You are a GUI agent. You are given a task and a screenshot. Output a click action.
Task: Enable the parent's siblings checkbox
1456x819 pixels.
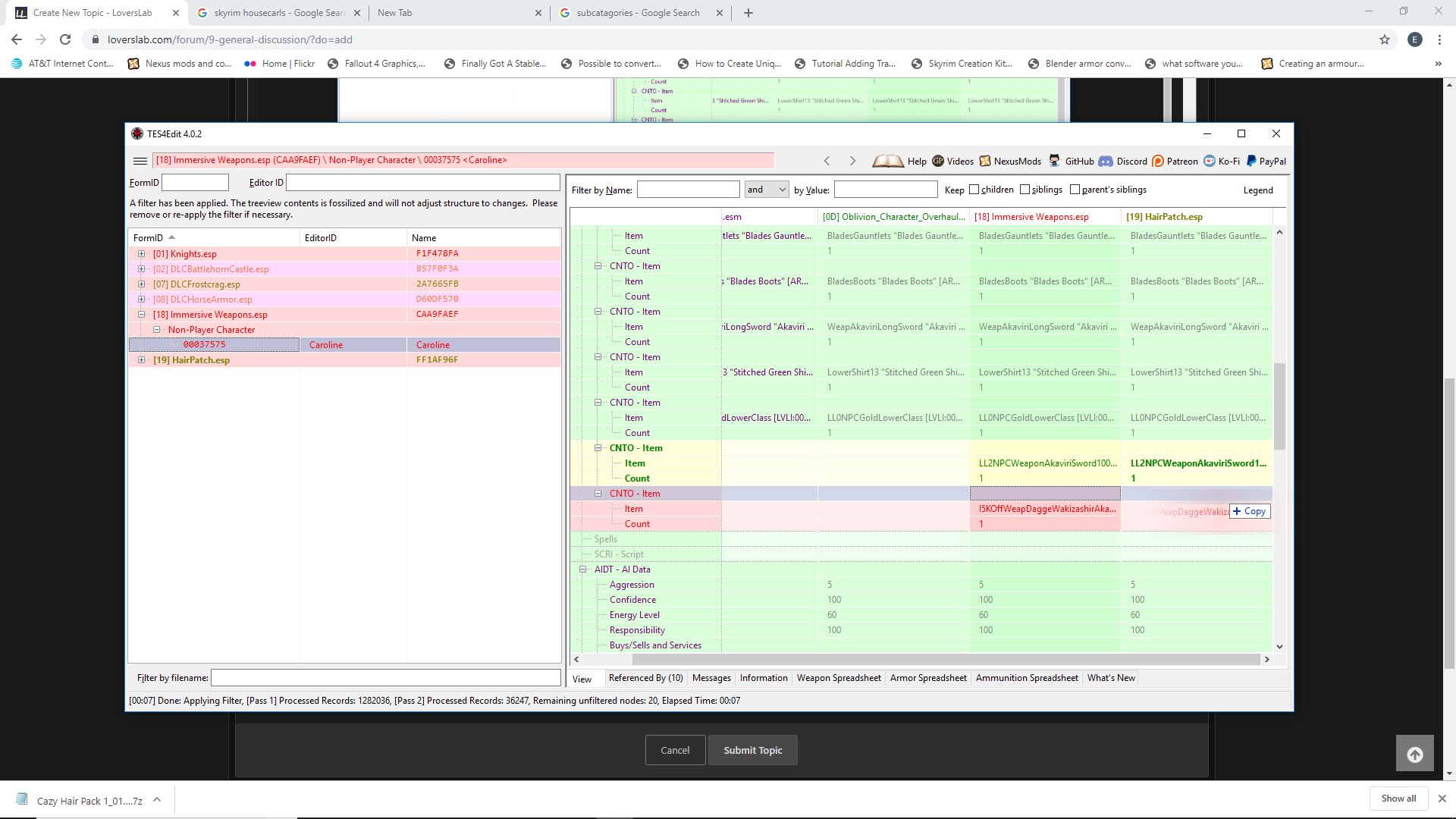coord(1075,190)
